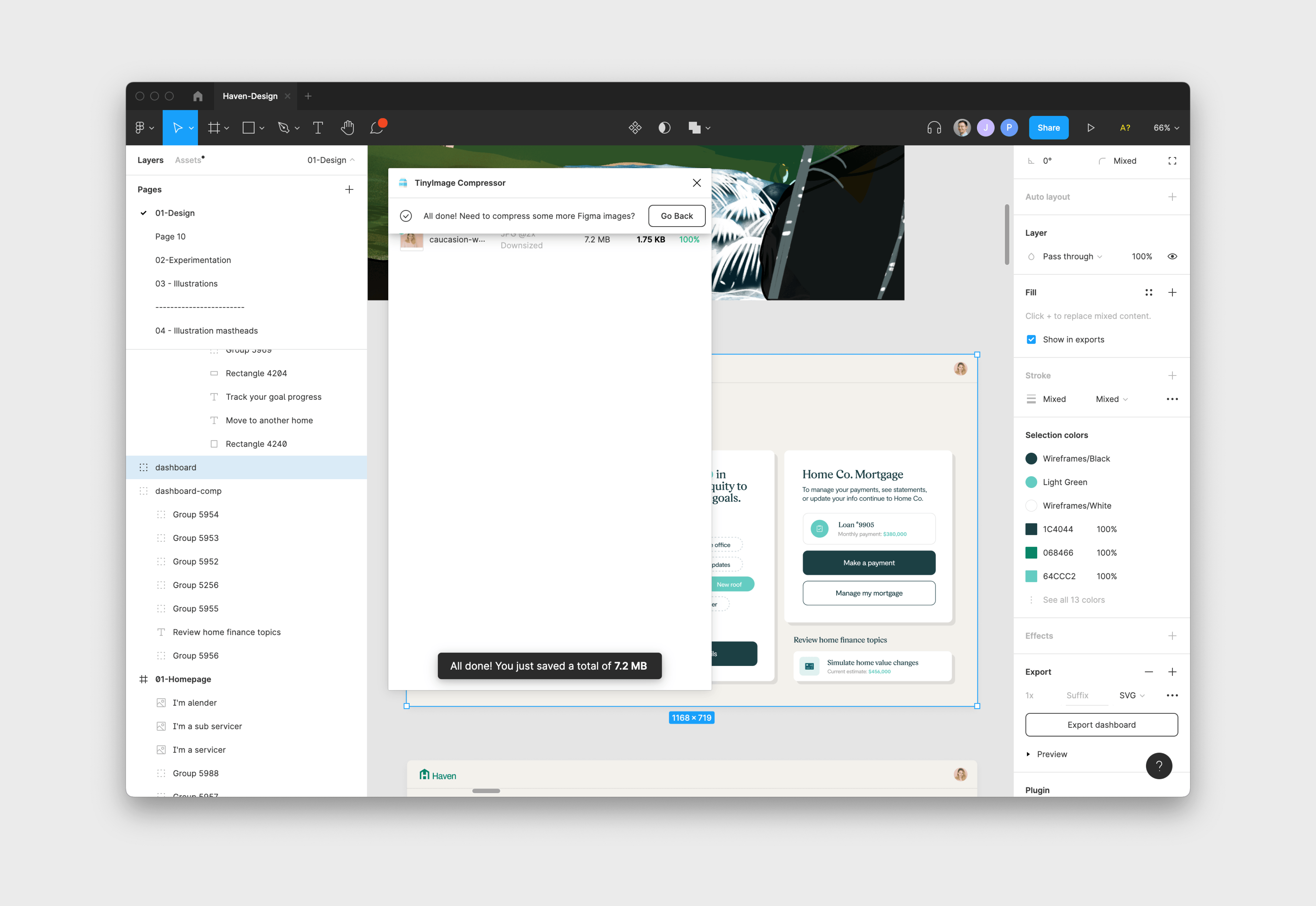Open the comments tool
The image size is (1316, 906).
click(x=377, y=128)
